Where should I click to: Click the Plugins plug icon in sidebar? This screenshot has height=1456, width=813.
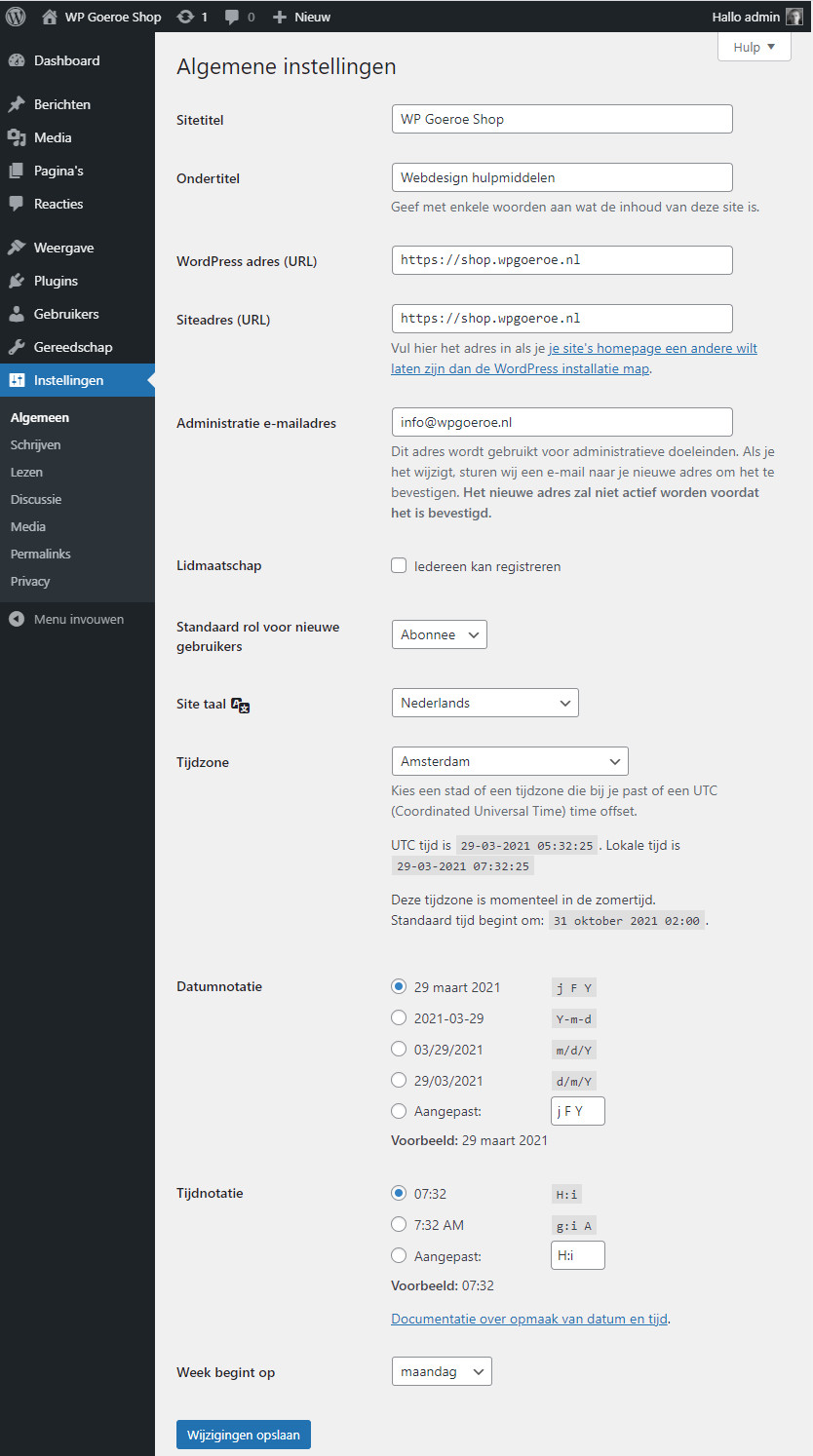tap(17, 281)
